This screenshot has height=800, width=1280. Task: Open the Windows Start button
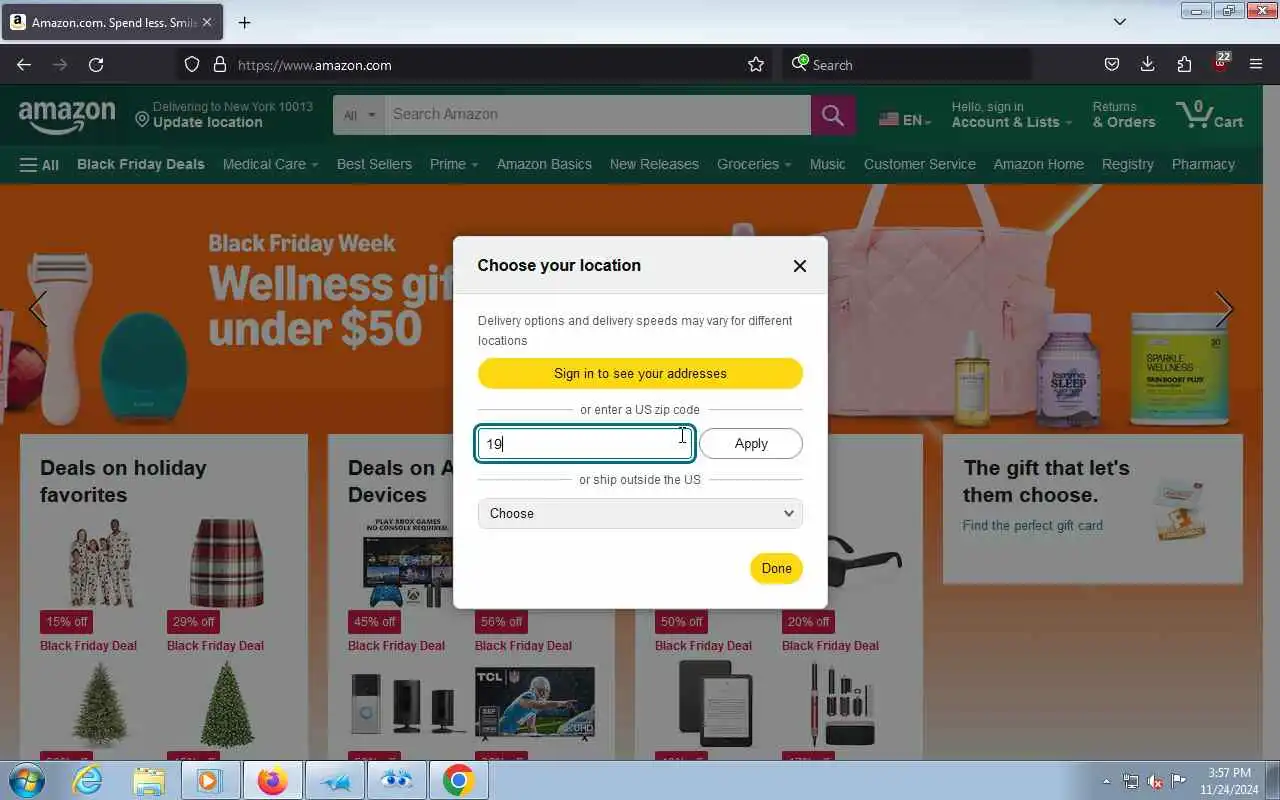click(x=26, y=780)
